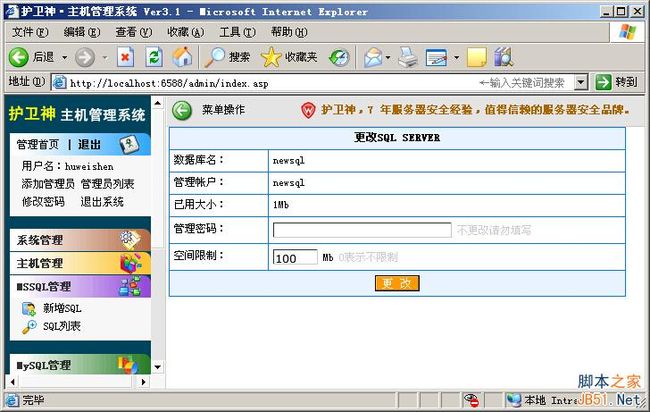Click the admin book icon beside 退出

click(129, 144)
